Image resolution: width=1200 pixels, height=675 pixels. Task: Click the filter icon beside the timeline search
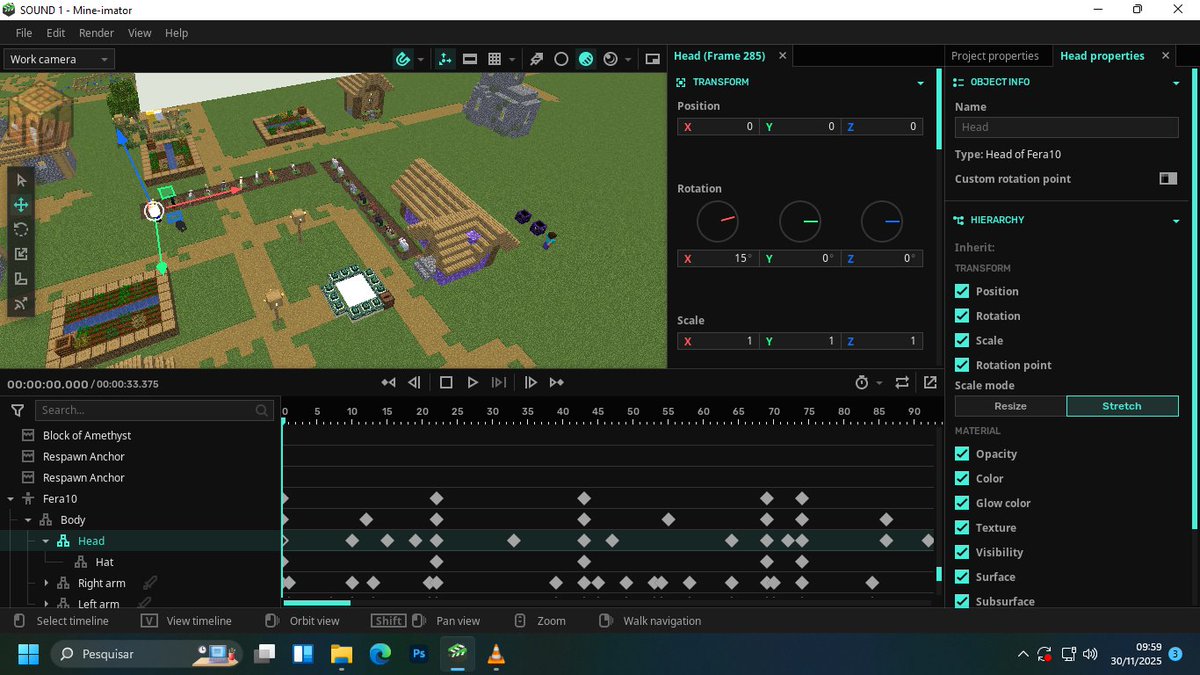click(17, 410)
